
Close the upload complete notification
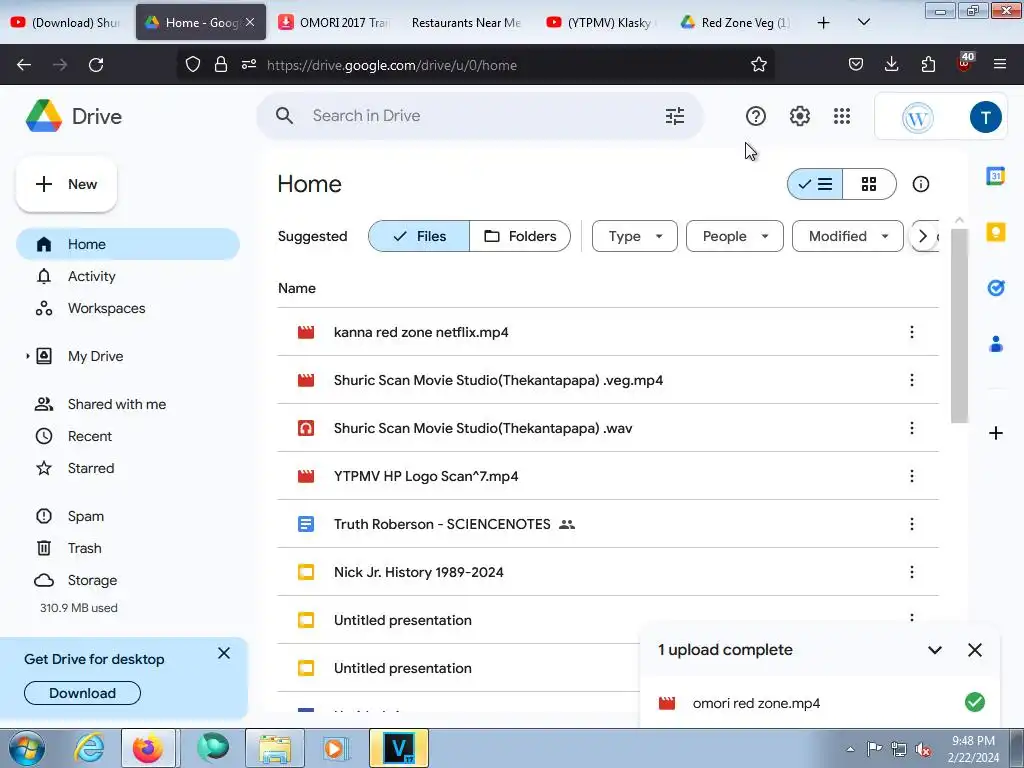[x=974, y=650]
